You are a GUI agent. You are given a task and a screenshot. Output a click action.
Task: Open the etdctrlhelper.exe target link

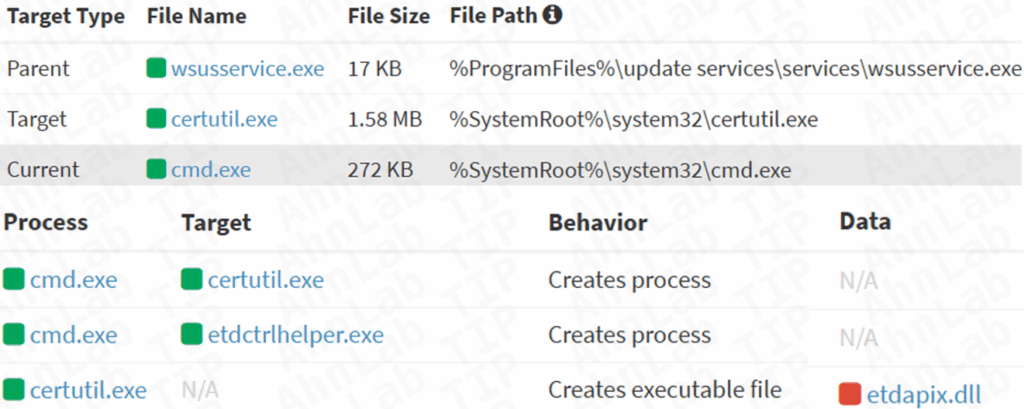pos(295,335)
